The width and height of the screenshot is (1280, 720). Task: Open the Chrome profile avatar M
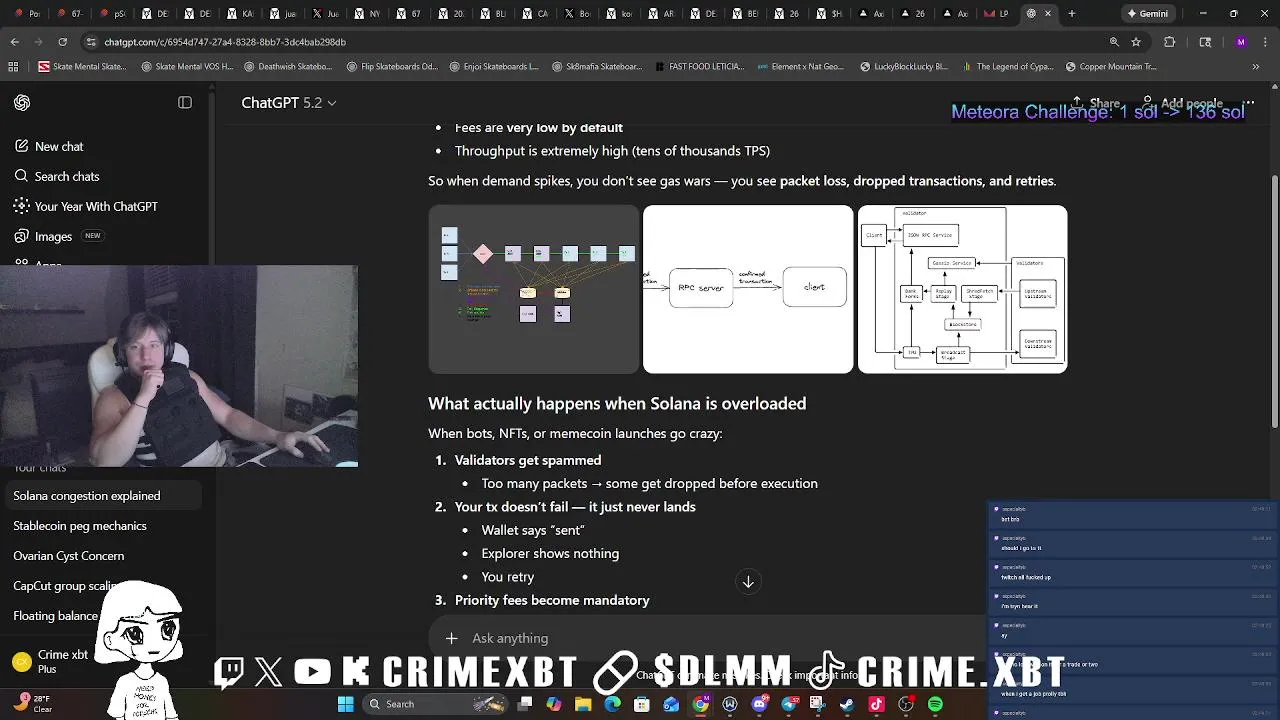coord(1241,42)
